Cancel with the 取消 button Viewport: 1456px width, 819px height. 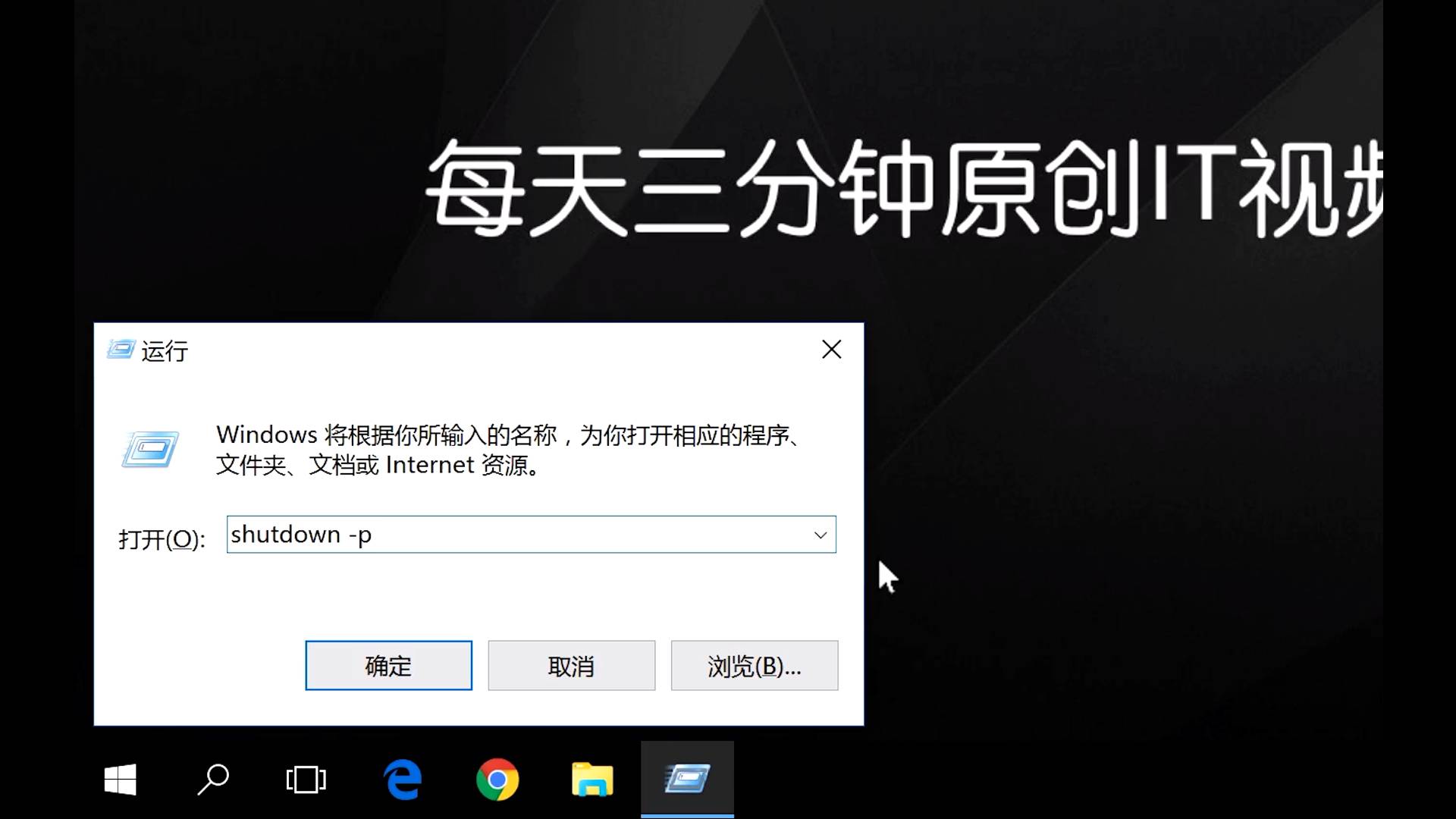(x=571, y=666)
